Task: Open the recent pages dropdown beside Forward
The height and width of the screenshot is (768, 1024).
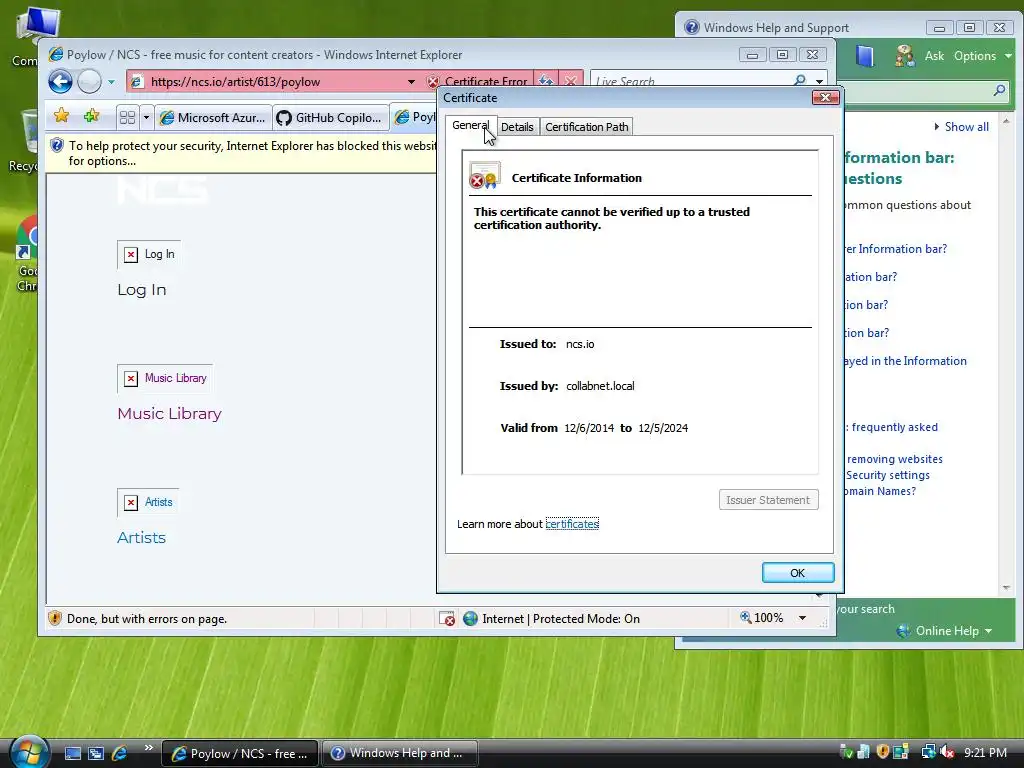Action: [x=111, y=82]
